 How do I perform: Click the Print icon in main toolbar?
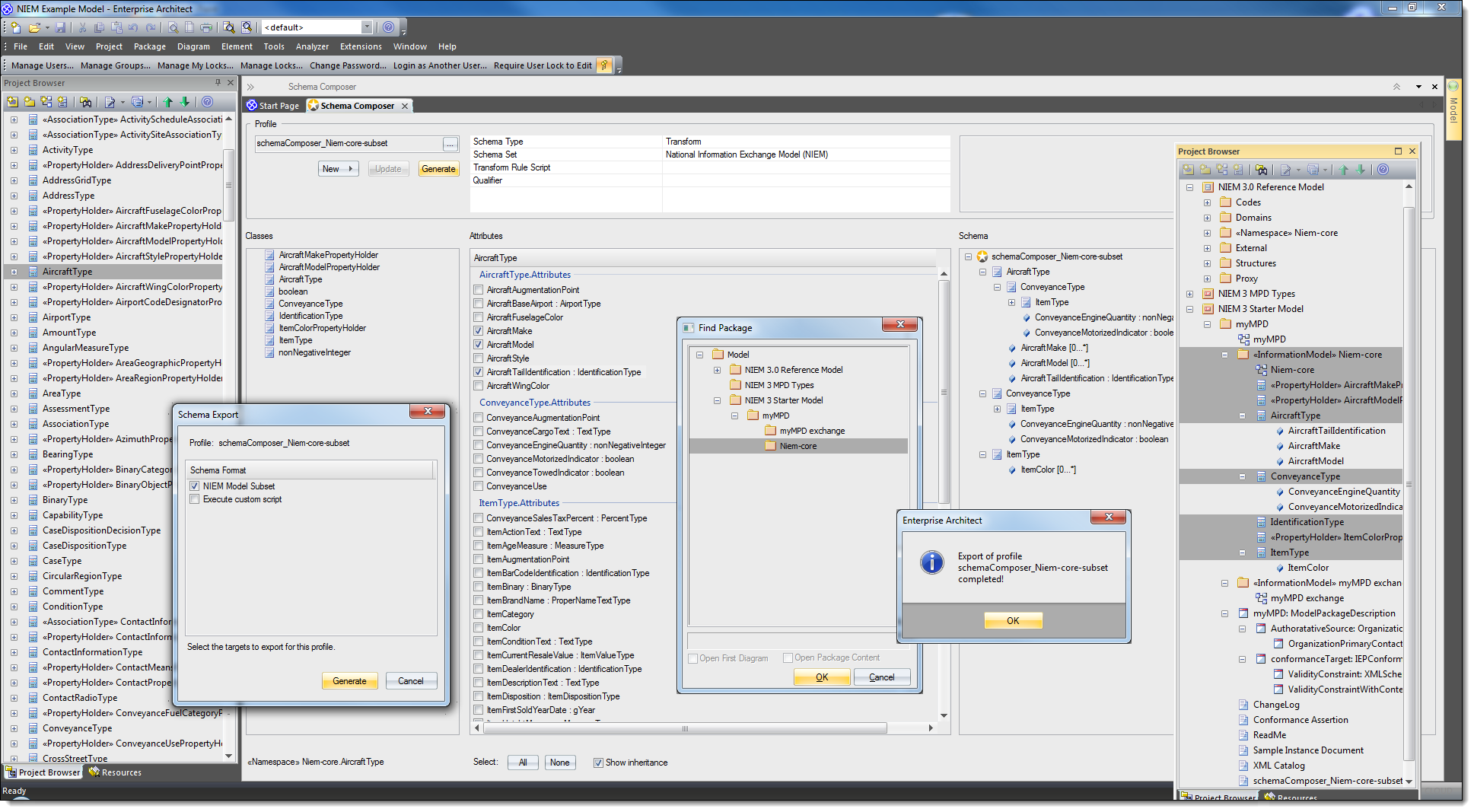point(206,27)
